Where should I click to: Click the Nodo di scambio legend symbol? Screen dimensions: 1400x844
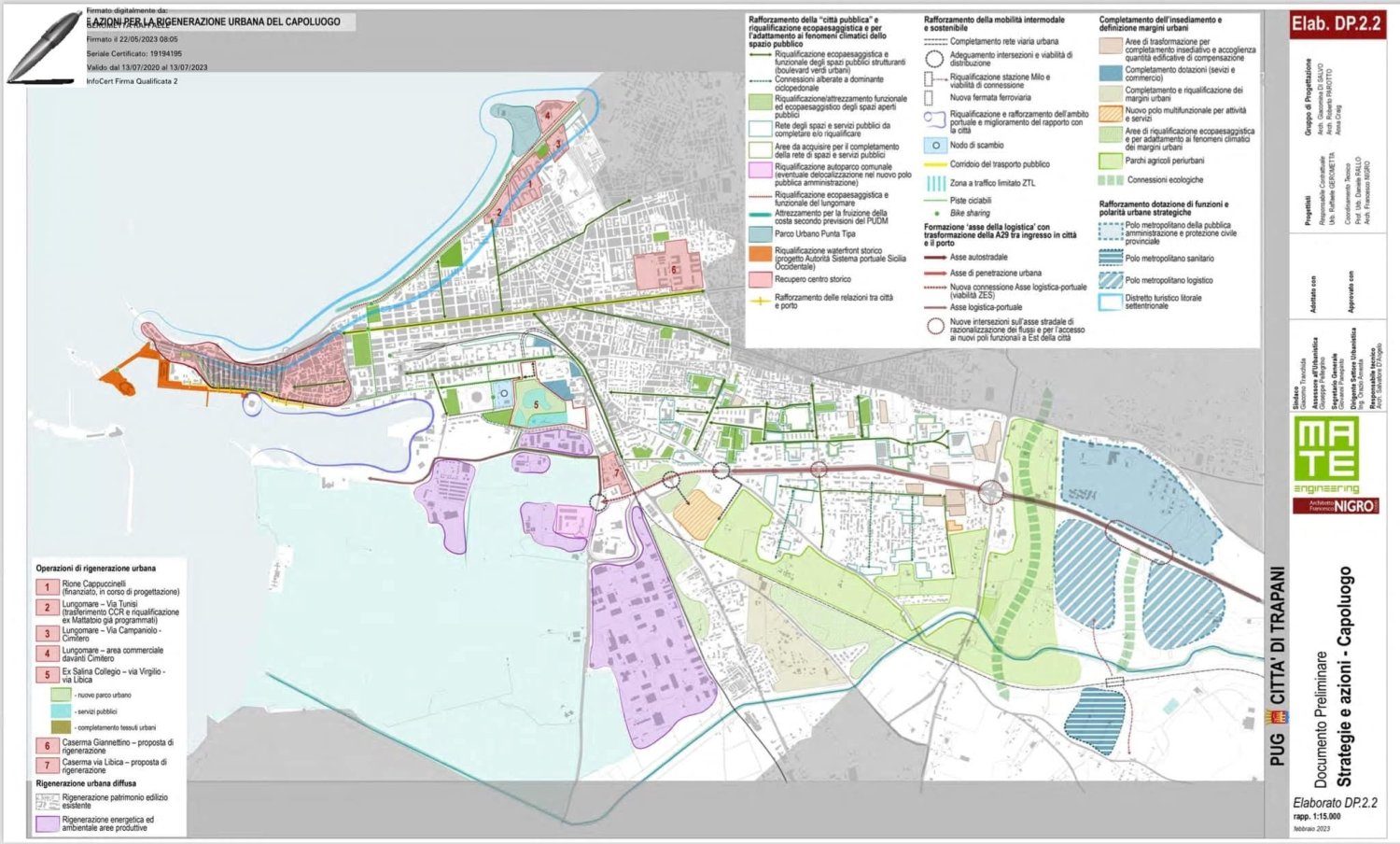click(935, 146)
